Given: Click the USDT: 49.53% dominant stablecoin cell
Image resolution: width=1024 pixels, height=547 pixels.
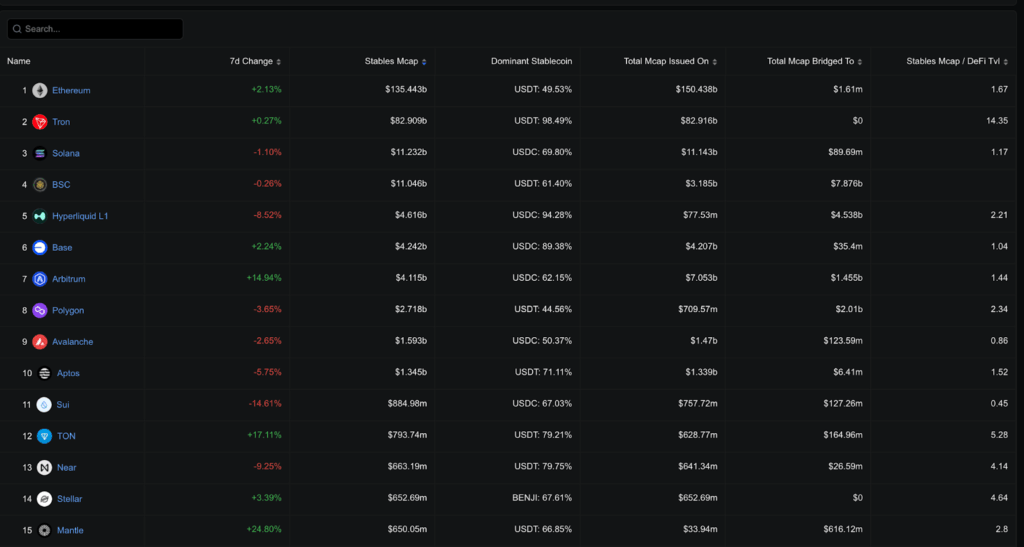Looking at the screenshot, I should coord(543,89).
